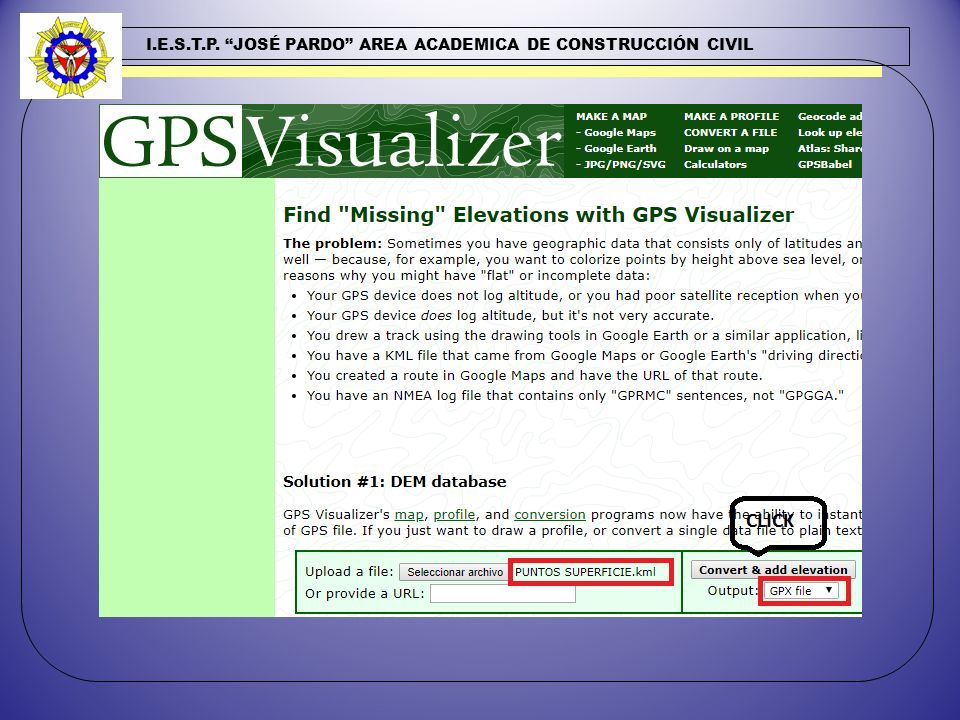Follow the 'map' hyperlink
The height and width of the screenshot is (720, 960).
point(409,515)
